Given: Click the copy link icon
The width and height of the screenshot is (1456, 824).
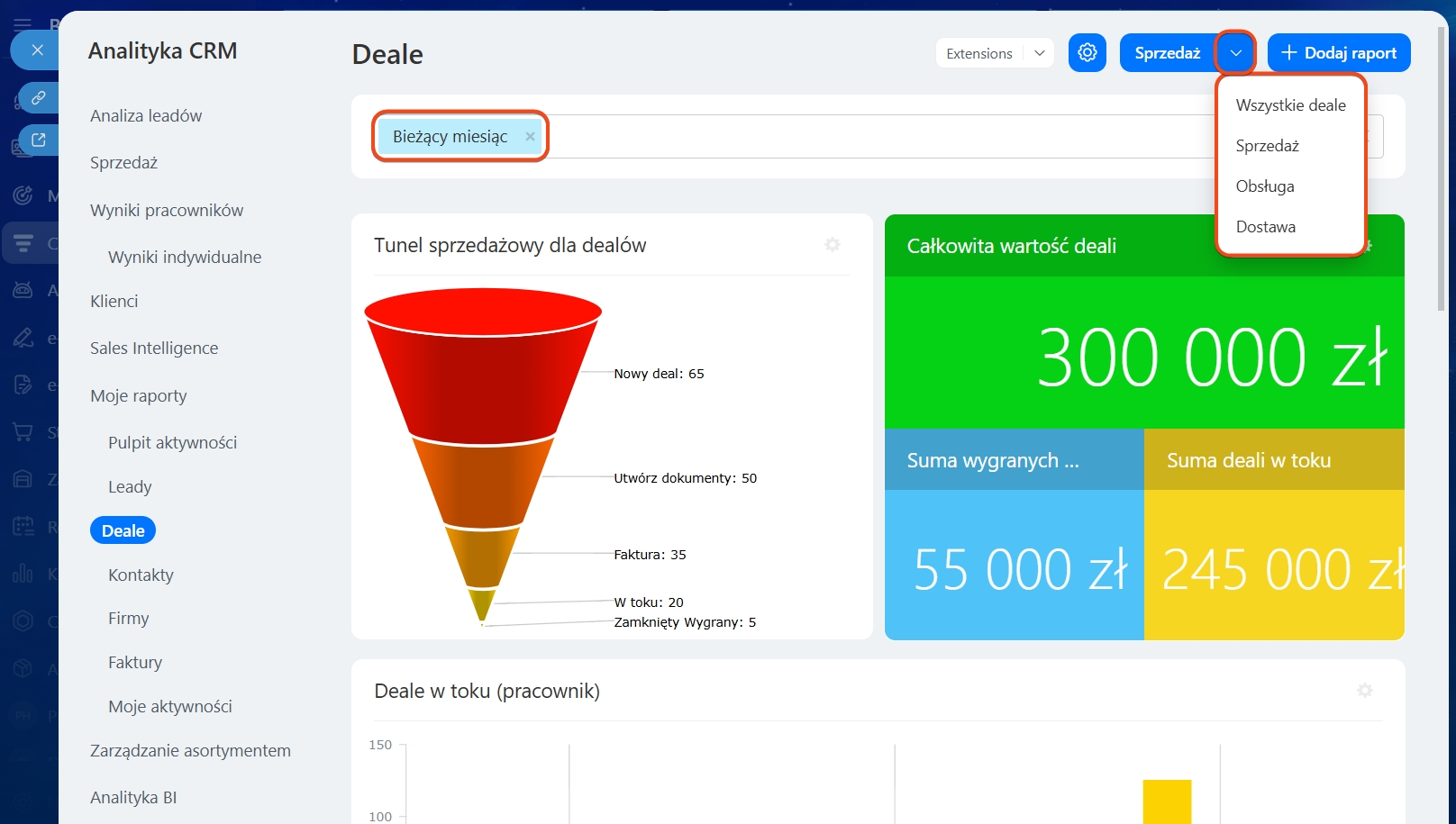Looking at the screenshot, I should click(38, 97).
